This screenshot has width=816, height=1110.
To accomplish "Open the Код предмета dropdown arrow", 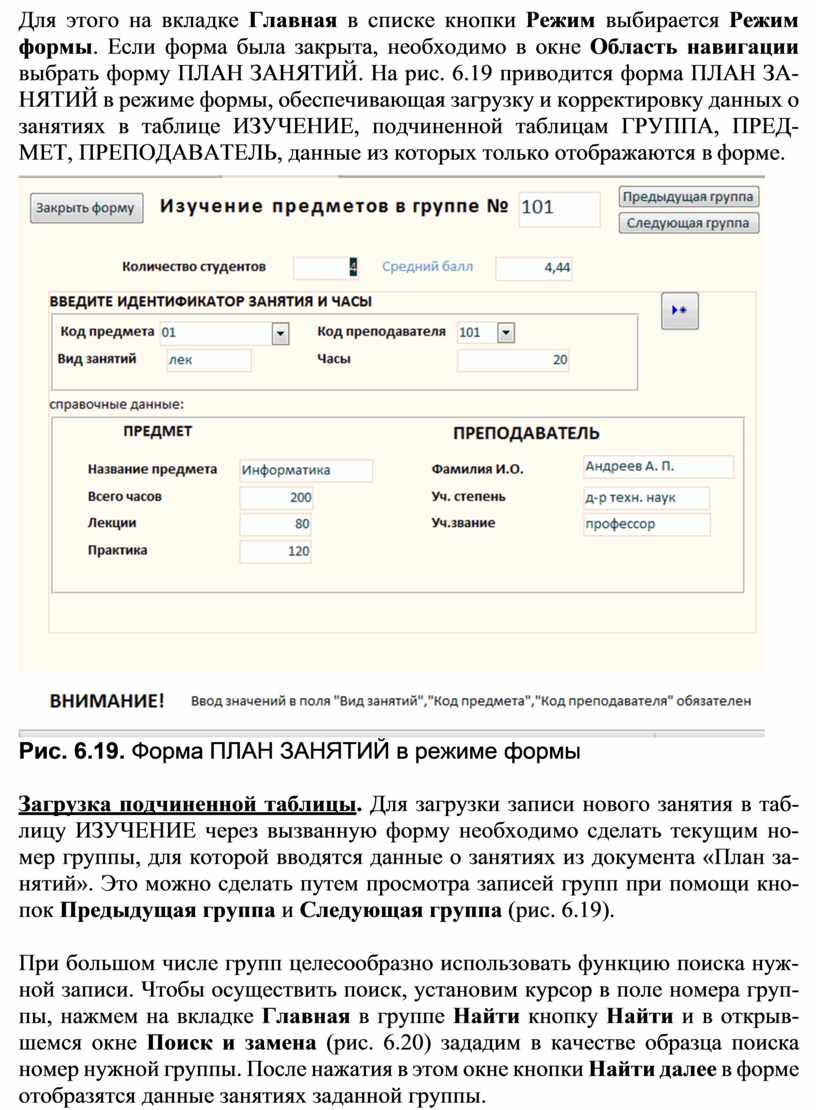I will point(280,333).
